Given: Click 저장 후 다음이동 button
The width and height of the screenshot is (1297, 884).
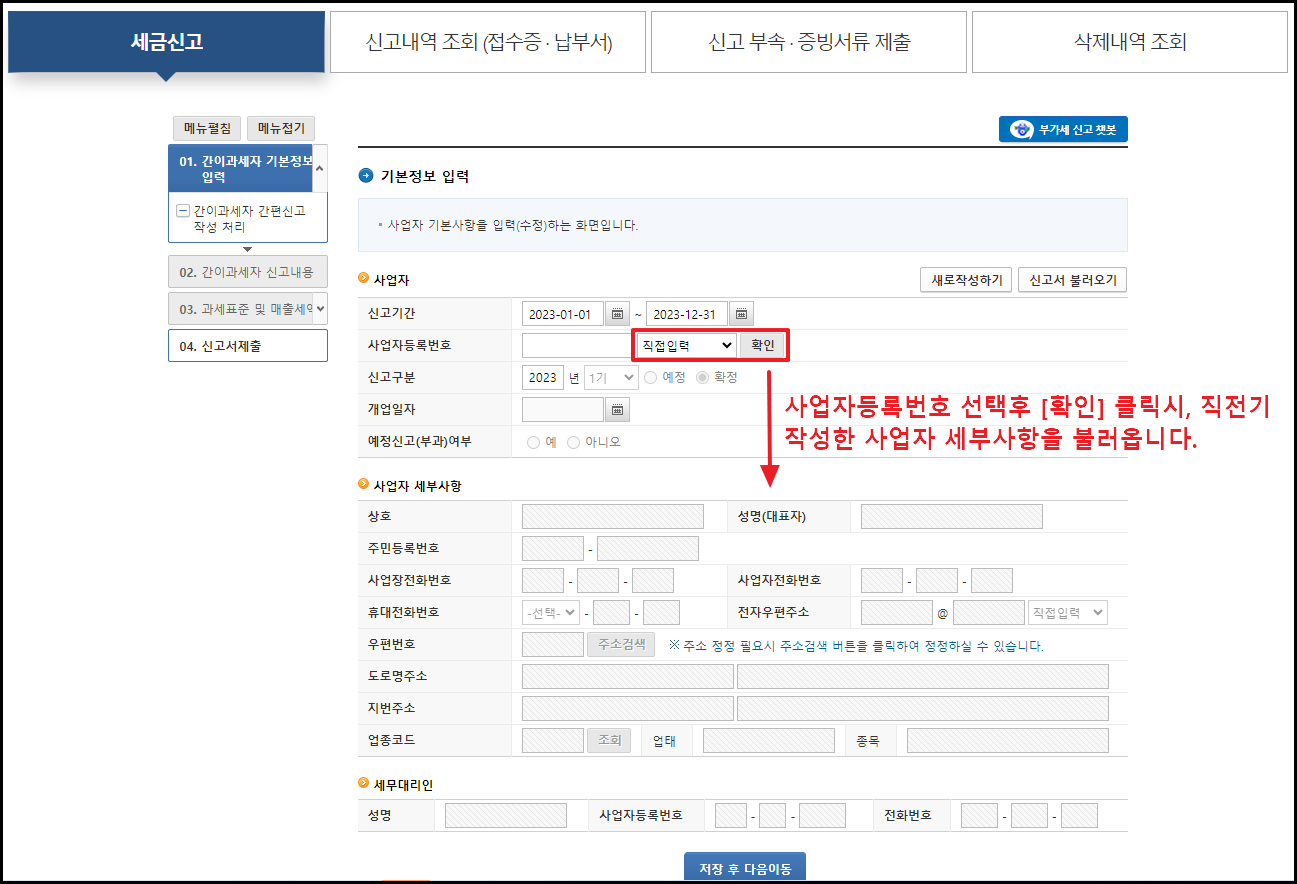Looking at the screenshot, I should (745, 868).
